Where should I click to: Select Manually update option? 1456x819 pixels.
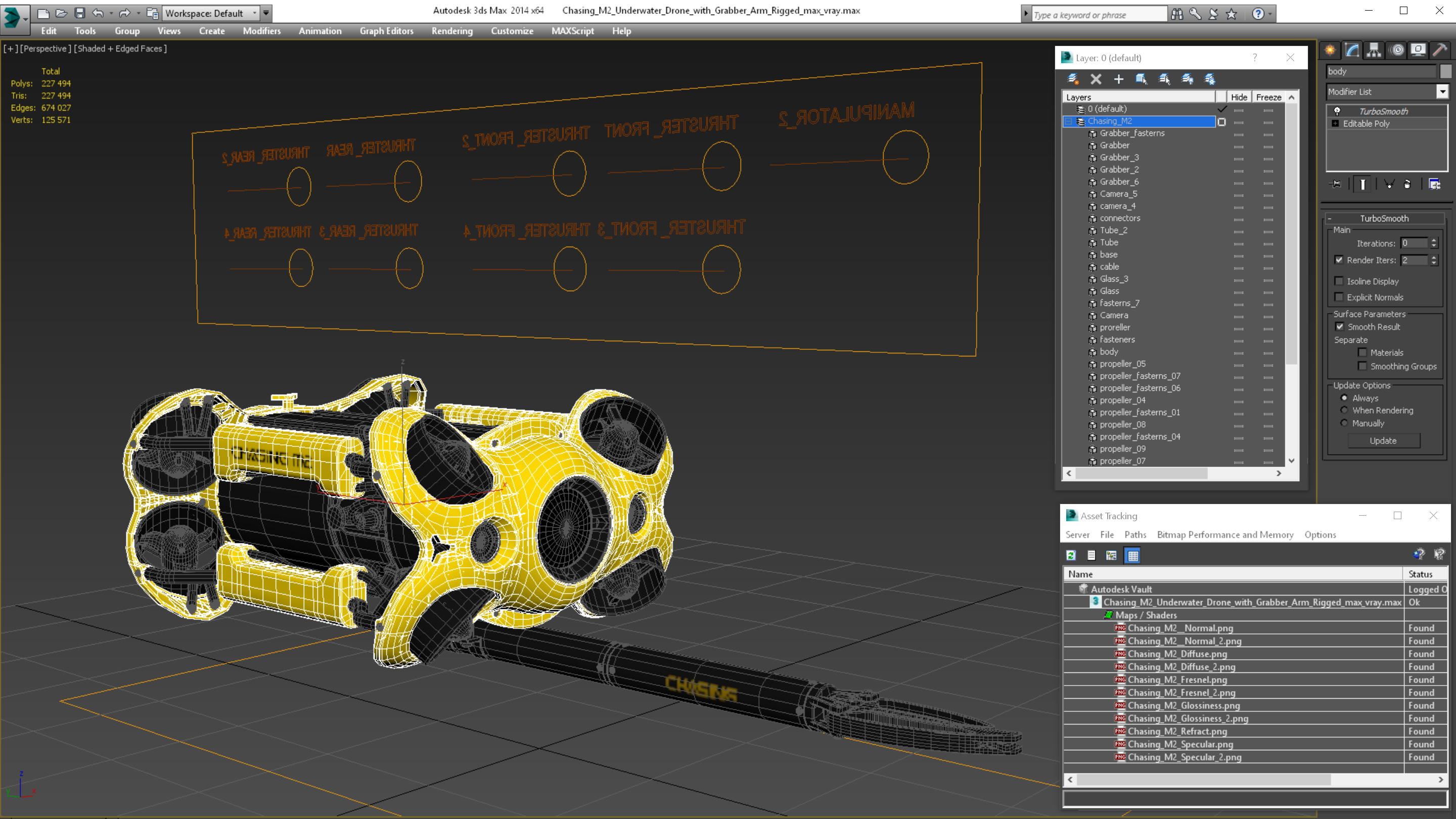1344,423
